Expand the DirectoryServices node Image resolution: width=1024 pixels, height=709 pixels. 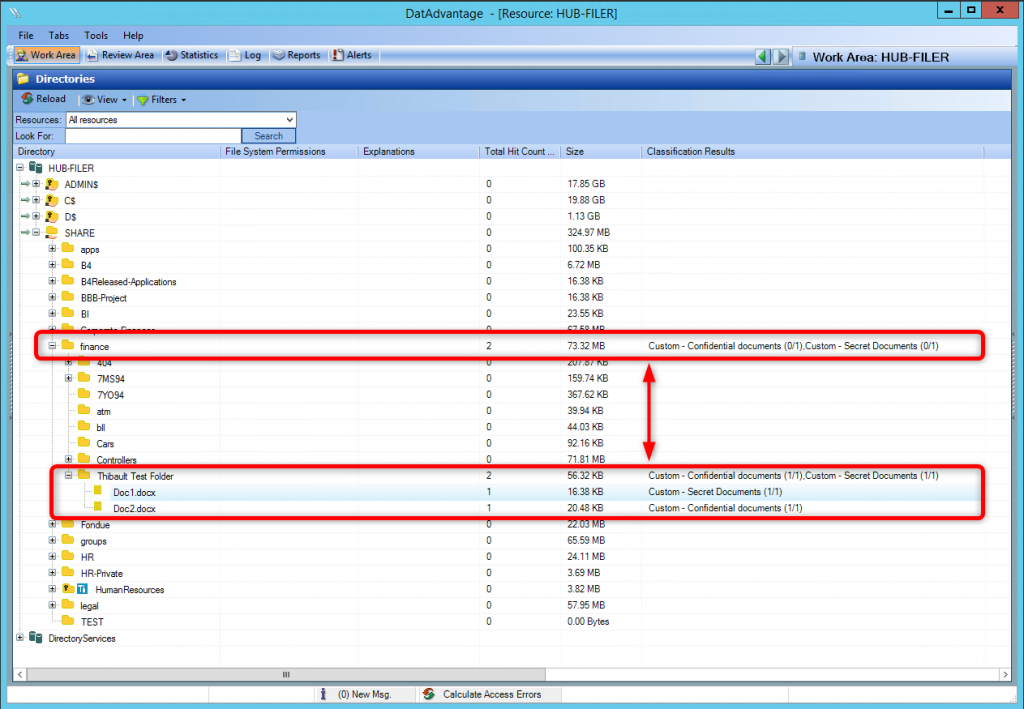20,638
